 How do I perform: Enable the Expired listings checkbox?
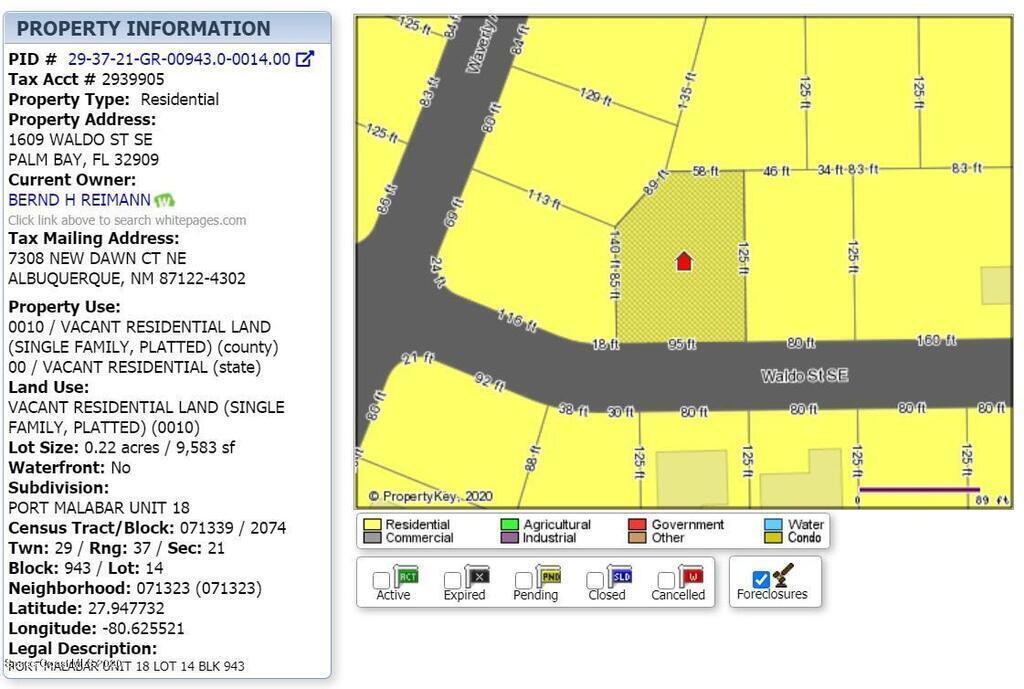point(452,580)
